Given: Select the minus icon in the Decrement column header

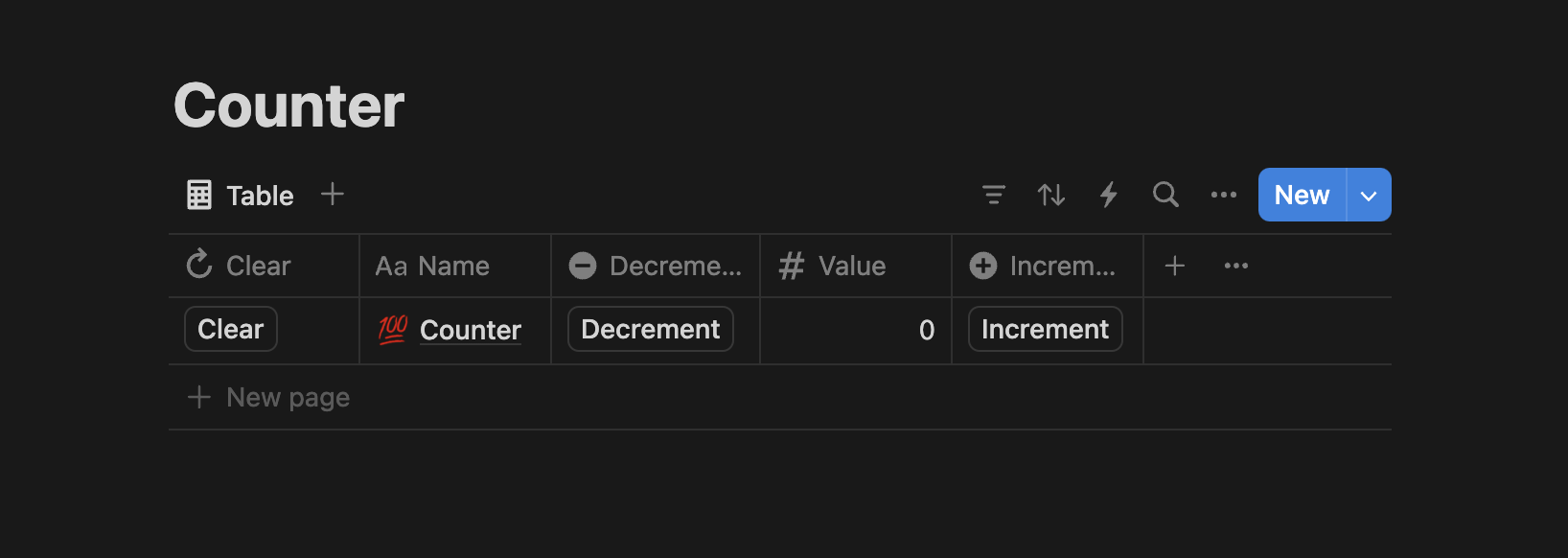Looking at the screenshot, I should 583,266.
